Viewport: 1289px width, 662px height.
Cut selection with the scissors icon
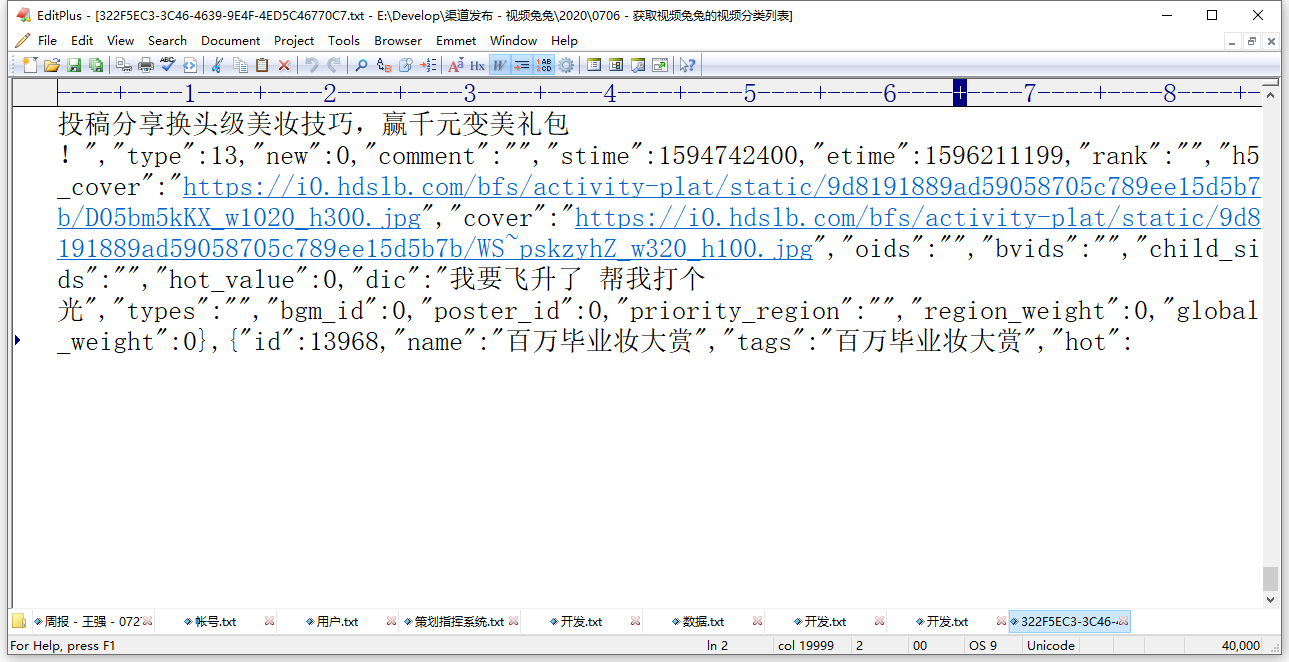point(217,65)
